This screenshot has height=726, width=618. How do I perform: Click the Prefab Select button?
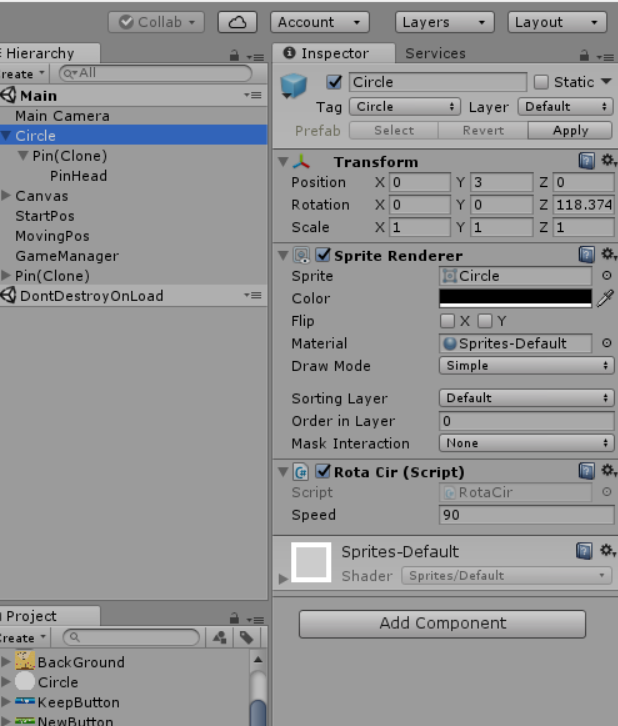pyautogui.click(x=393, y=130)
